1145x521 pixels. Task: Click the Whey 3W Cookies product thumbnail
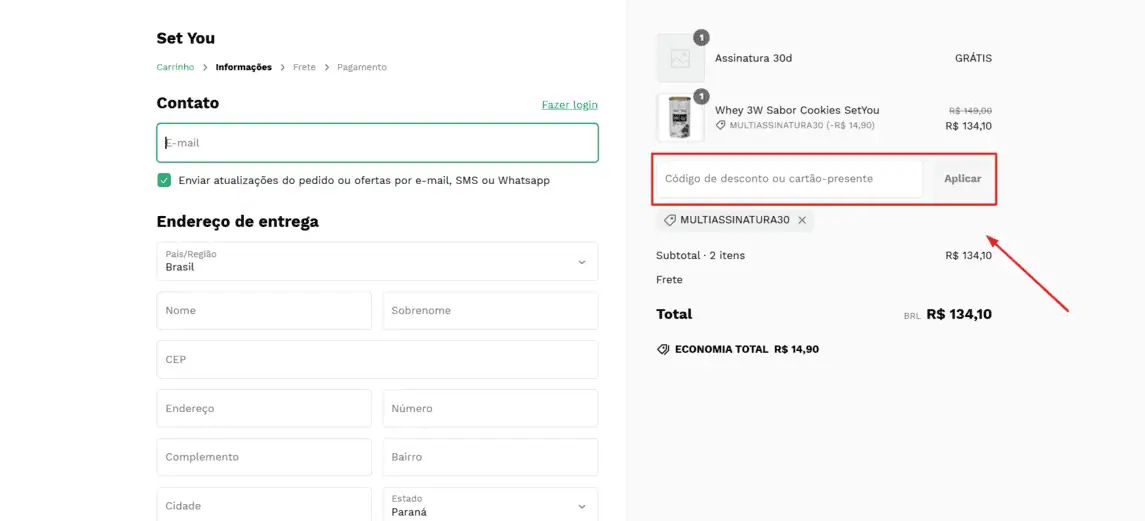coord(681,118)
